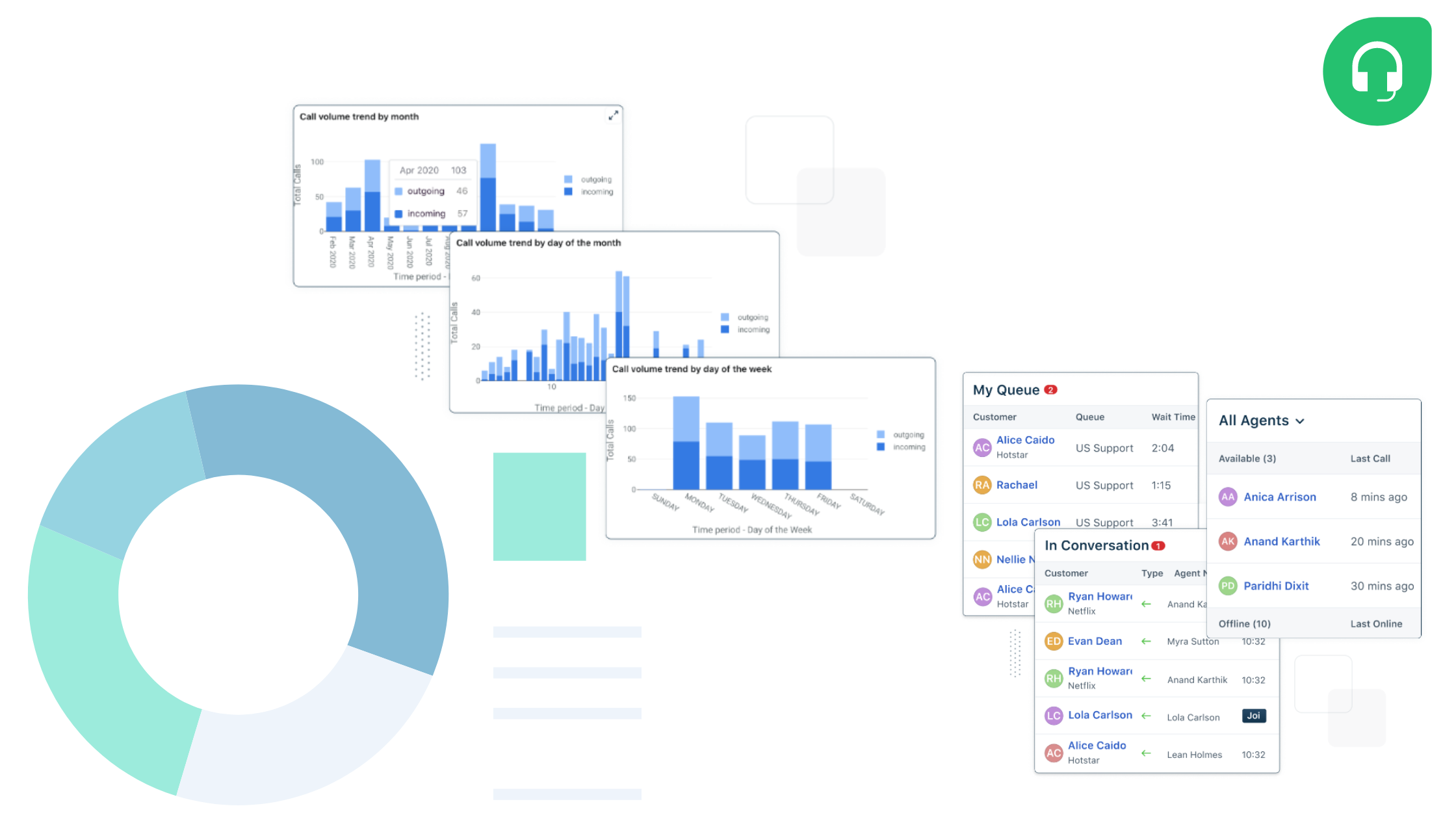Open Anica Arrison's agent profile link
Screen dimensions: 1456x819
(1280, 497)
